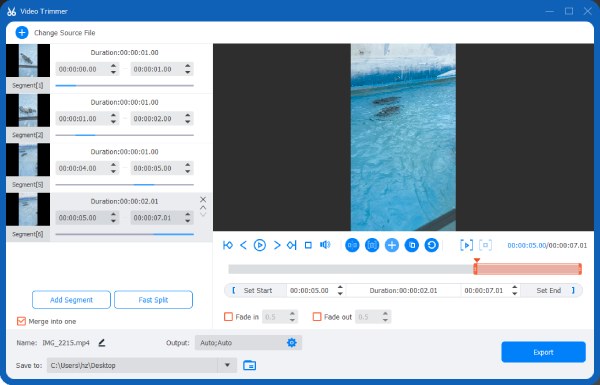Viewport: 600px width, 385px height.
Task: Adjust Segment[6] end time stepper
Action: click(x=188, y=218)
